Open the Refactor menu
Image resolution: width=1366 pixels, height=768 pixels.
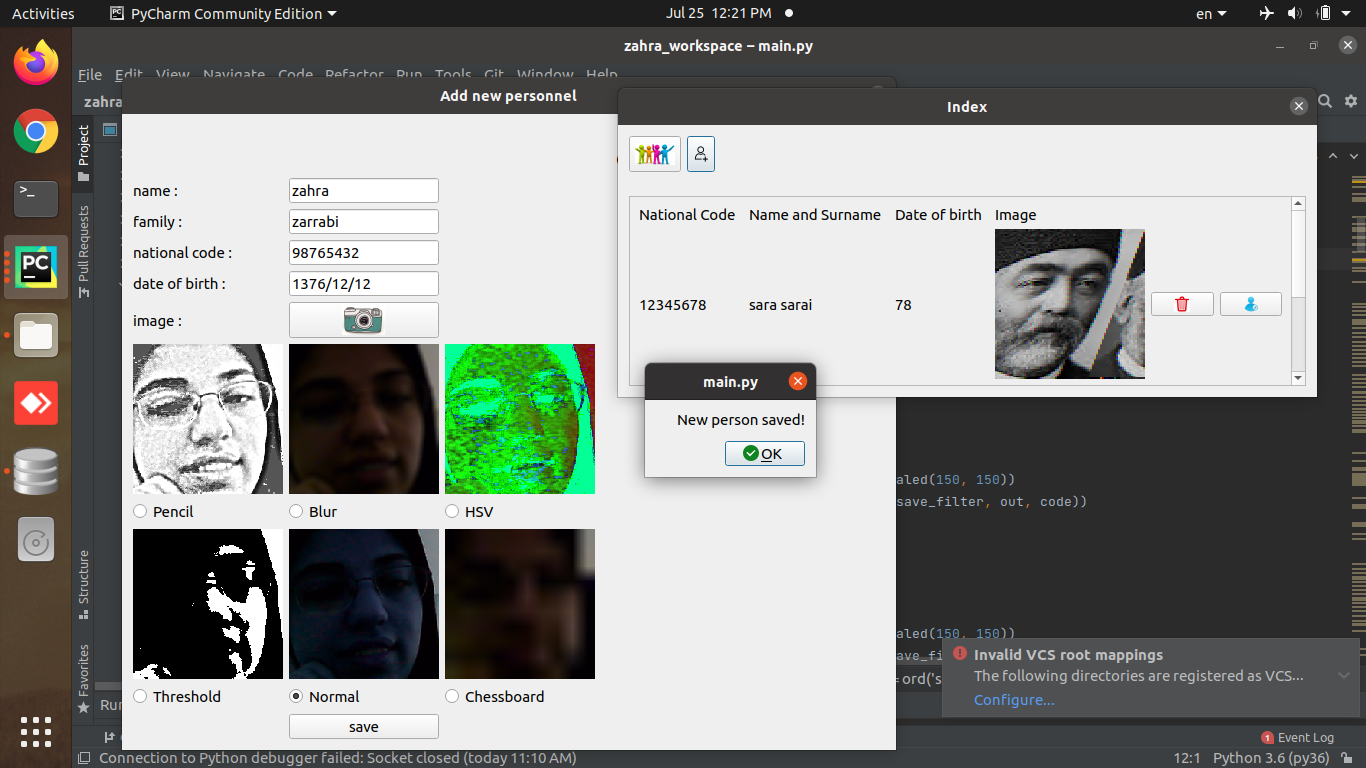355,74
